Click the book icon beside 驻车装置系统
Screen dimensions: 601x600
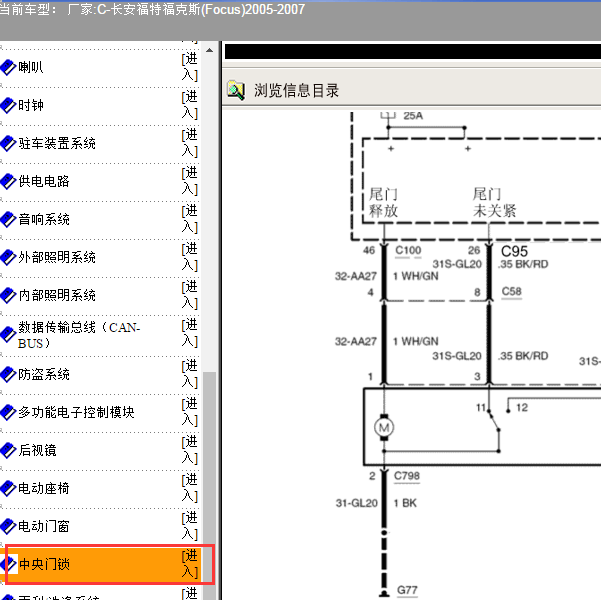pyautogui.click(x=8, y=144)
